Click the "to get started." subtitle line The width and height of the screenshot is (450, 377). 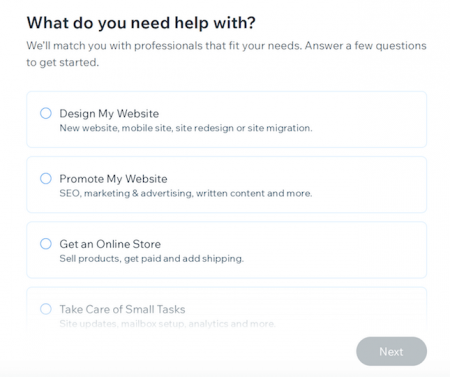(x=63, y=62)
